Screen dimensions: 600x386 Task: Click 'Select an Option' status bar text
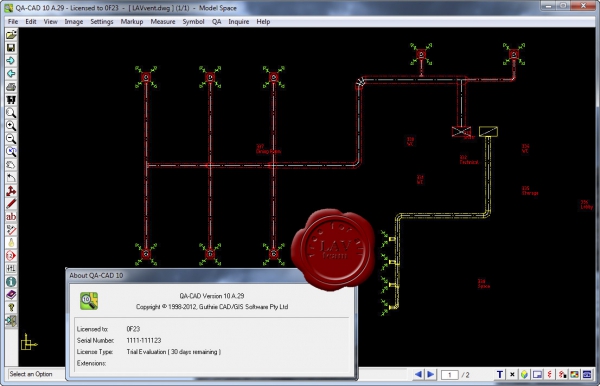coord(31,374)
